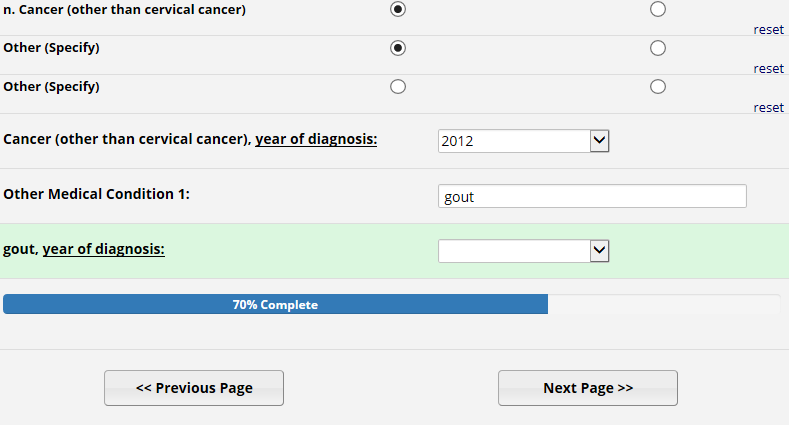This screenshot has height=425, width=789.
Task: Choose the second-column radio for n. Cancer
Action: (x=658, y=9)
